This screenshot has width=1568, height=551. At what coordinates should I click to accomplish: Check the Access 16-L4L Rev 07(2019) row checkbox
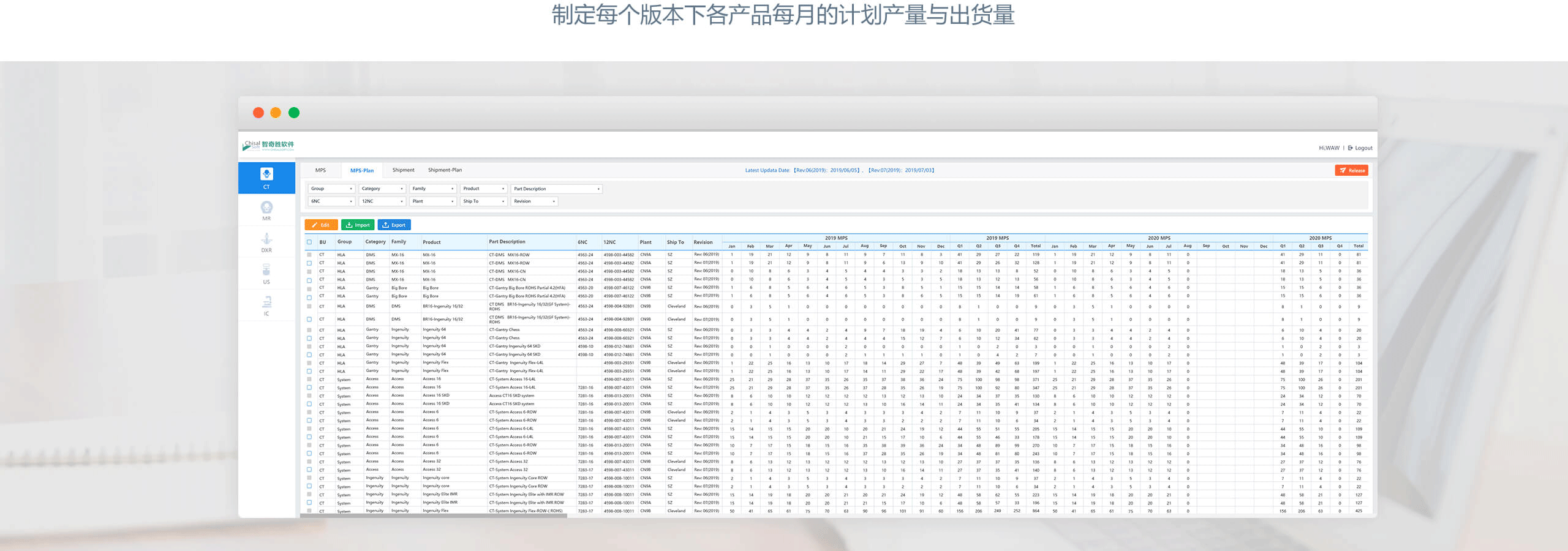click(x=309, y=388)
